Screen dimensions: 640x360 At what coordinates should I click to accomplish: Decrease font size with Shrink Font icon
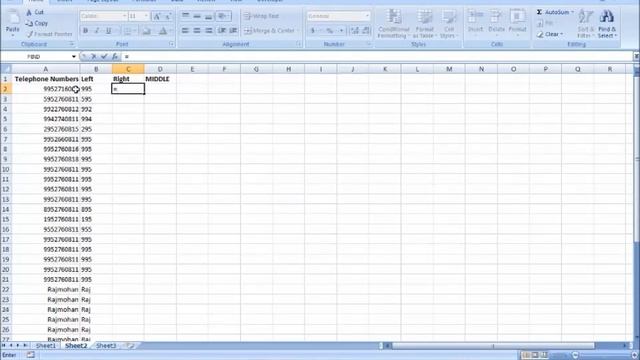tap(168, 16)
